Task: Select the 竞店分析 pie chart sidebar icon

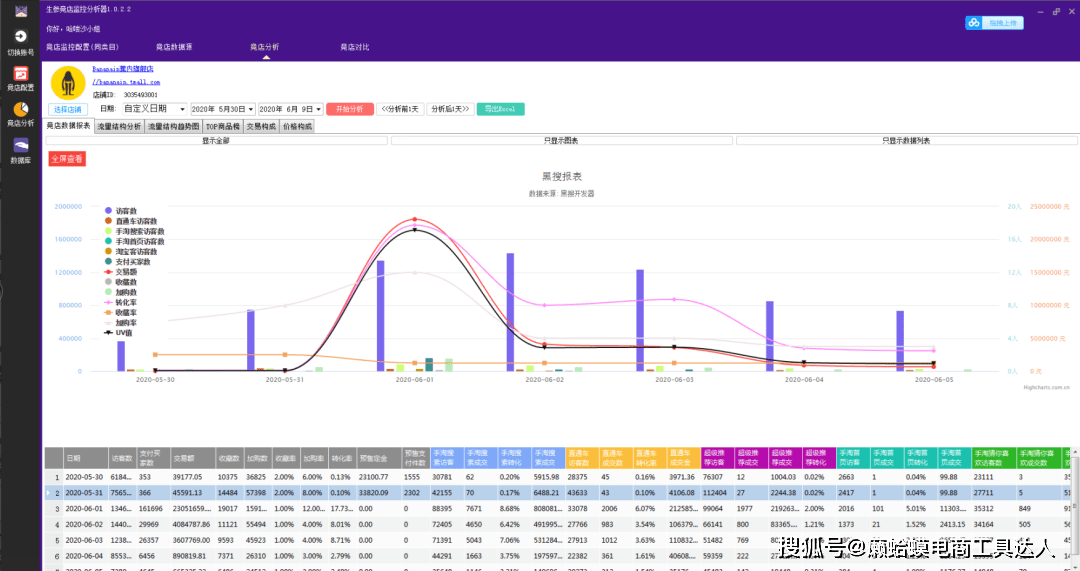Action: pyautogui.click(x=21, y=110)
